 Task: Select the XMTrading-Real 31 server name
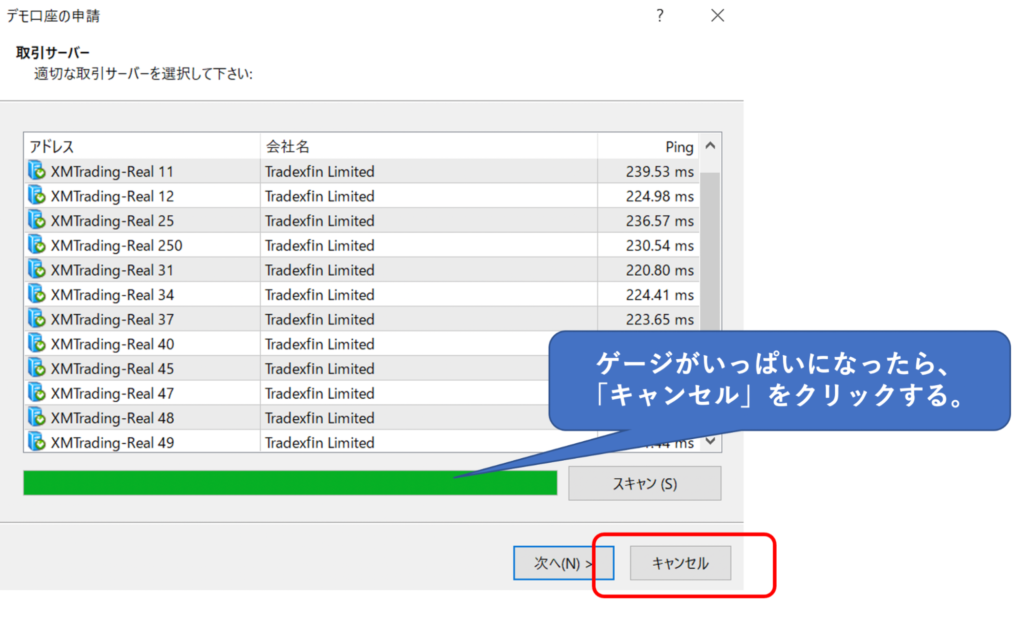(x=112, y=270)
